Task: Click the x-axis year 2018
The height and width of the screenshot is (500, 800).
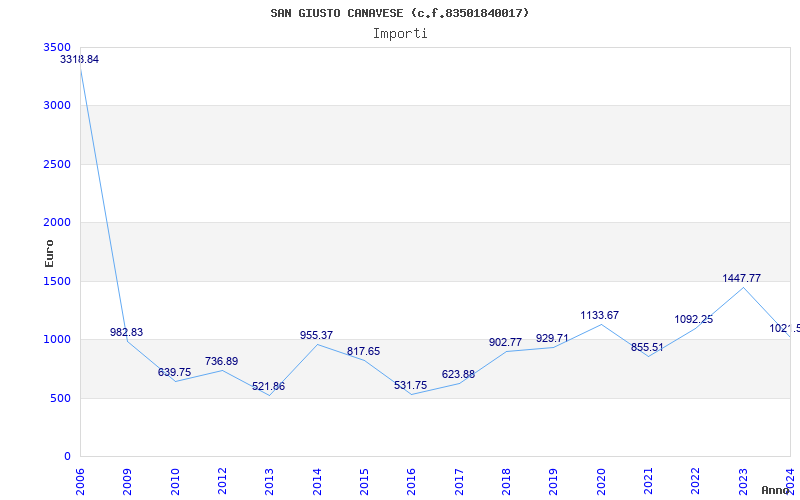Action: pos(506,482)
